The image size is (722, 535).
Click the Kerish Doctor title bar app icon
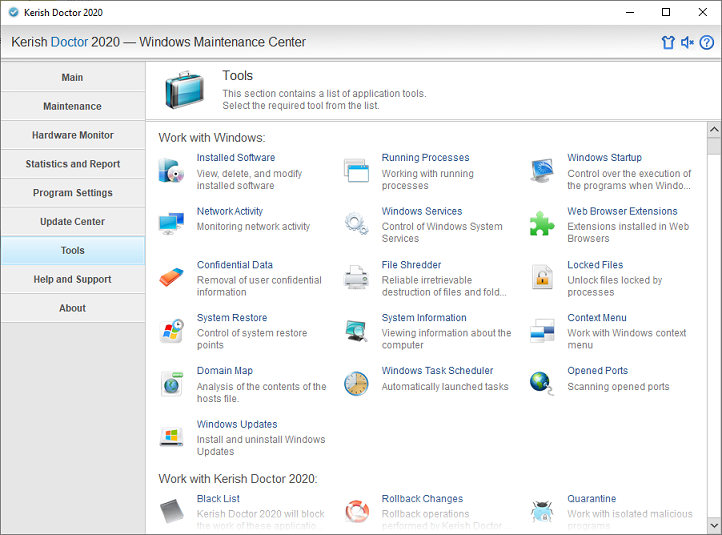click(14, 12)
